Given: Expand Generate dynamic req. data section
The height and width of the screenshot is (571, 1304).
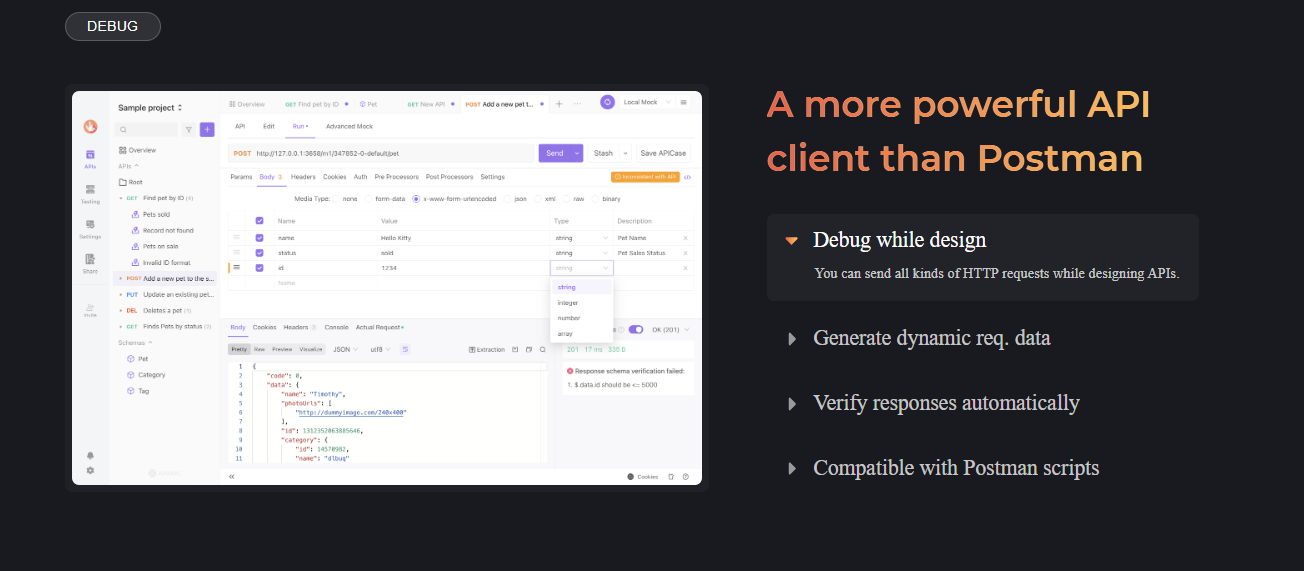Looking at the screenshot, I should coord(932,338).
